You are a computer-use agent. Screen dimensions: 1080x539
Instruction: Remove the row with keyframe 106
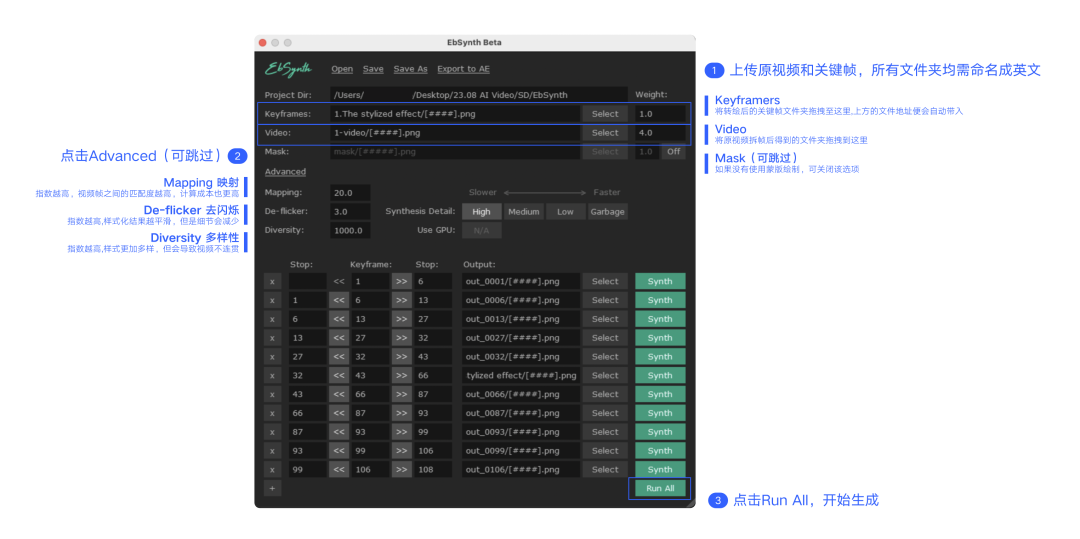(272, 469)
